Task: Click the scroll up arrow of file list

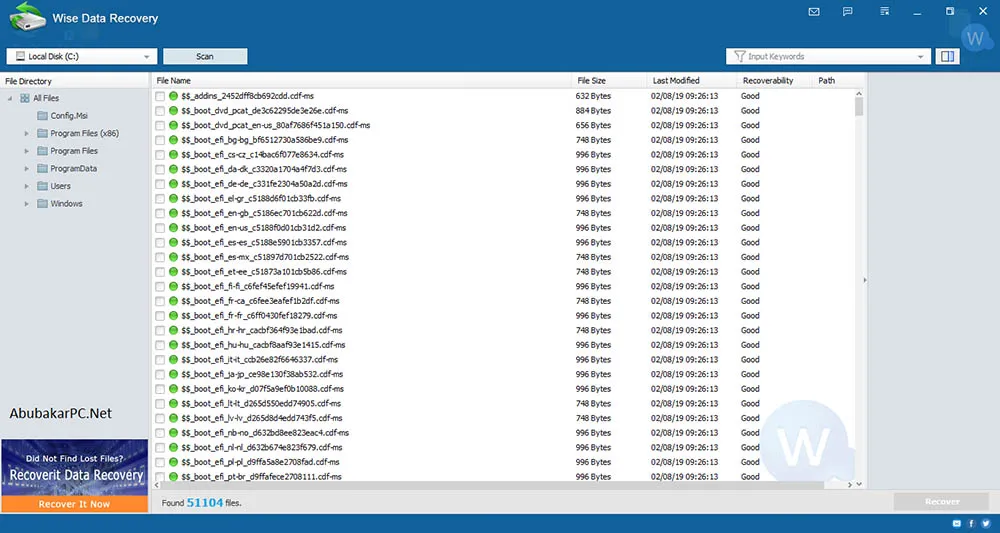Action: click(859, 93)
